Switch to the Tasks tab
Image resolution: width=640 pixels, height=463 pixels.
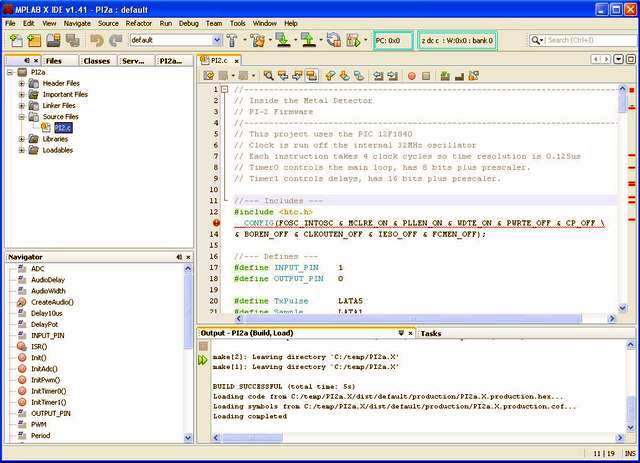click(x=431, y=333)
